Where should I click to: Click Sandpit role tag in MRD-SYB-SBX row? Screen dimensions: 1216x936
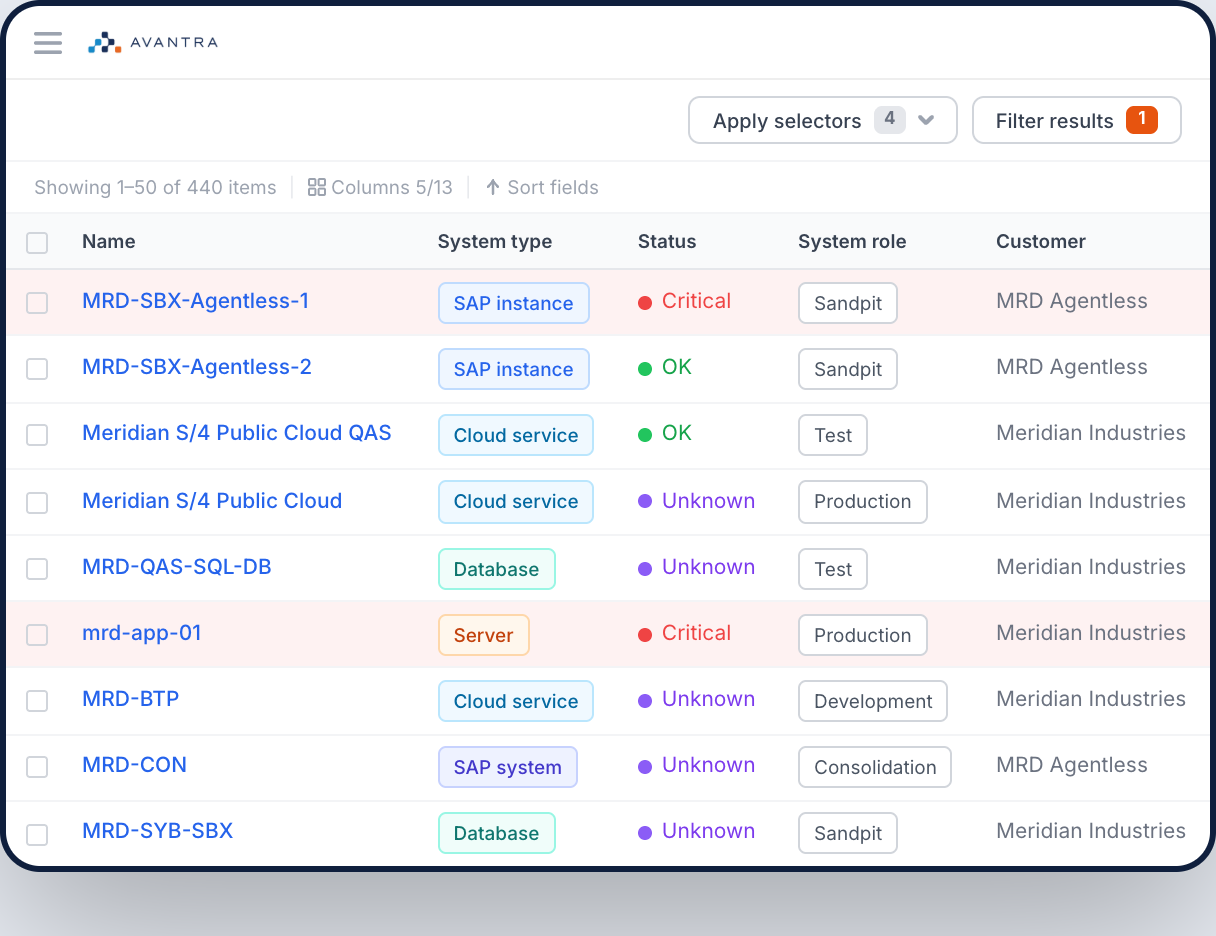pyautogui.click(x=848, y=833)
